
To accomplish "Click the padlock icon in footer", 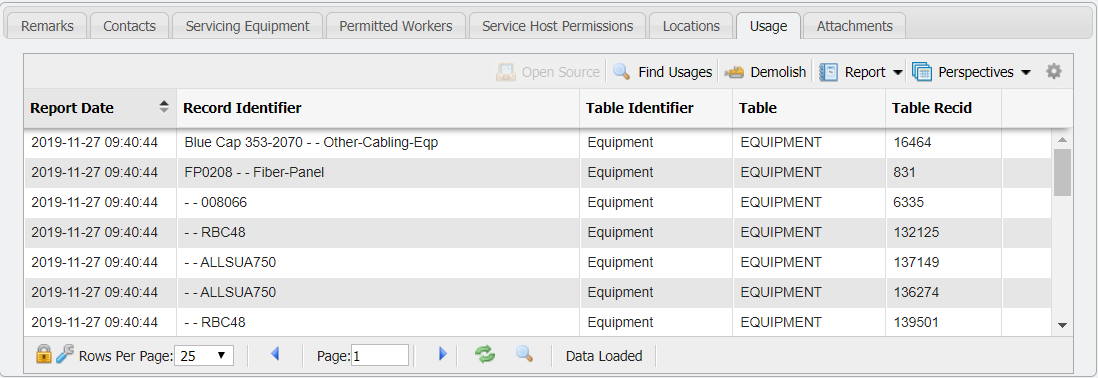I will [44, 354].
